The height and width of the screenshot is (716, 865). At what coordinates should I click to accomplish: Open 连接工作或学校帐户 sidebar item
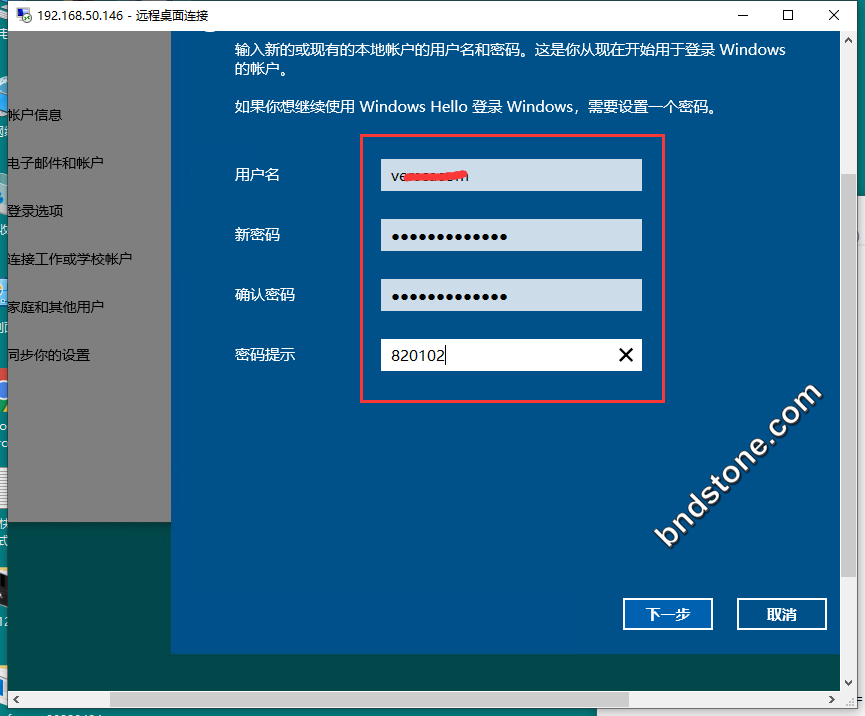click(69, 259)
